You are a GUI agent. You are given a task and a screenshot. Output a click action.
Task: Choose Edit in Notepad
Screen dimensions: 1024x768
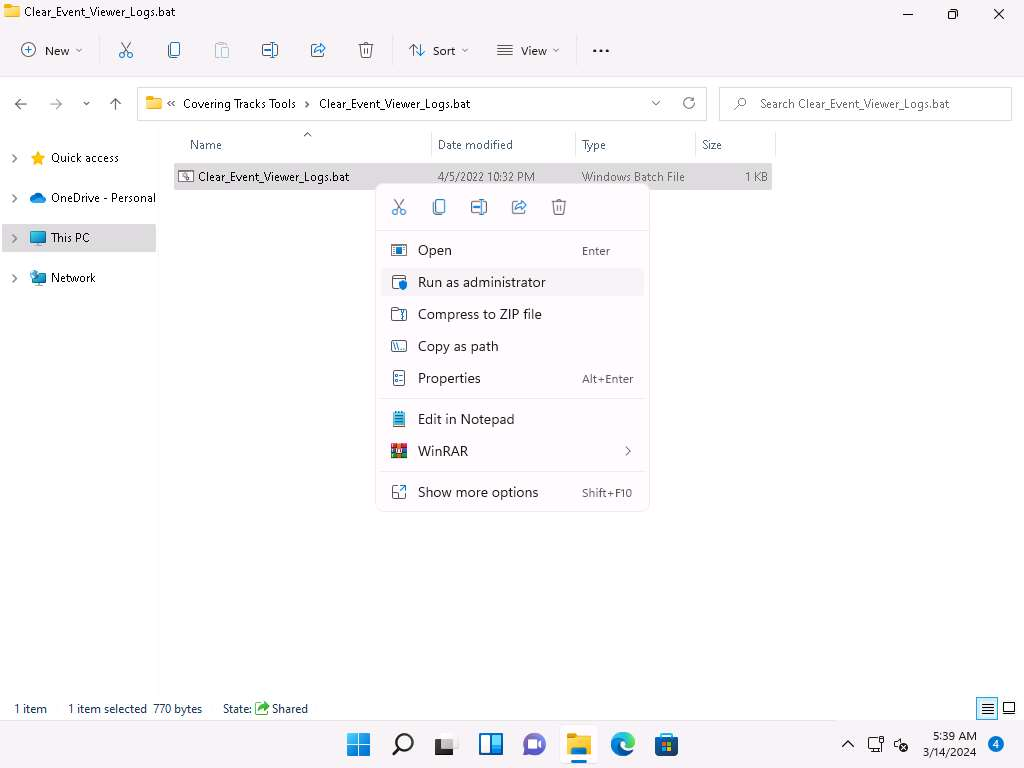tap(466, 419)
